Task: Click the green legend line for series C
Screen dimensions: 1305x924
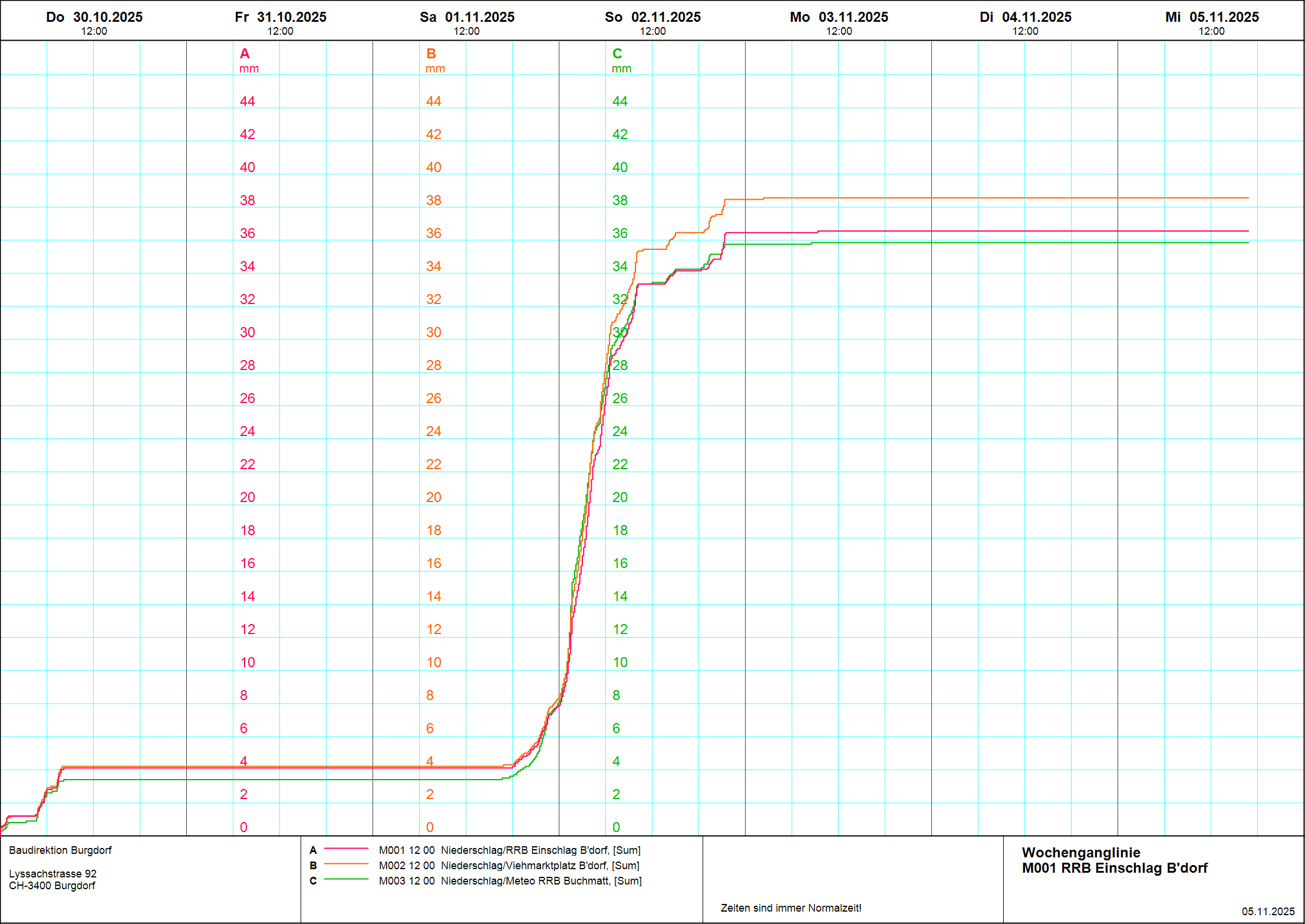Action: click(346, 879)
